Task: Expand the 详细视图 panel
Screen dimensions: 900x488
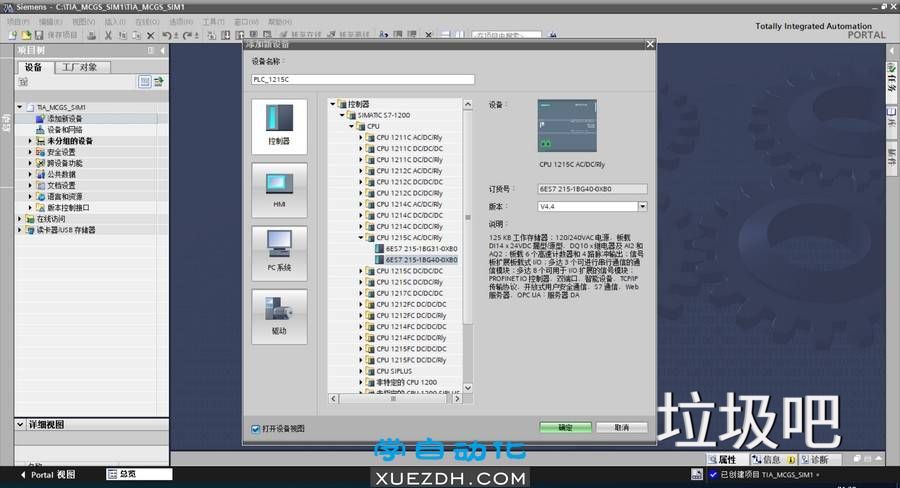Action: (x=20, y=424)
